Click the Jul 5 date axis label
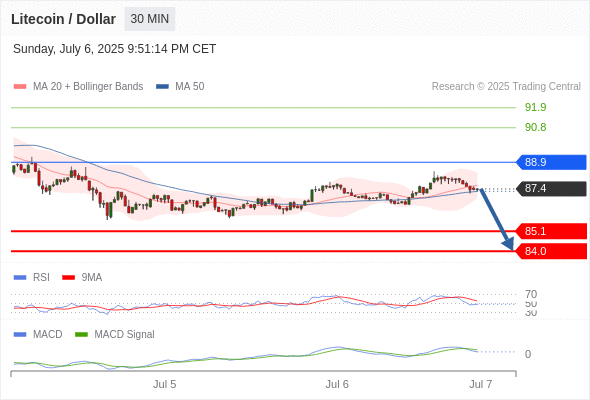Image resolution: width=590 pixels, height=400 pixels. (164, 384)
